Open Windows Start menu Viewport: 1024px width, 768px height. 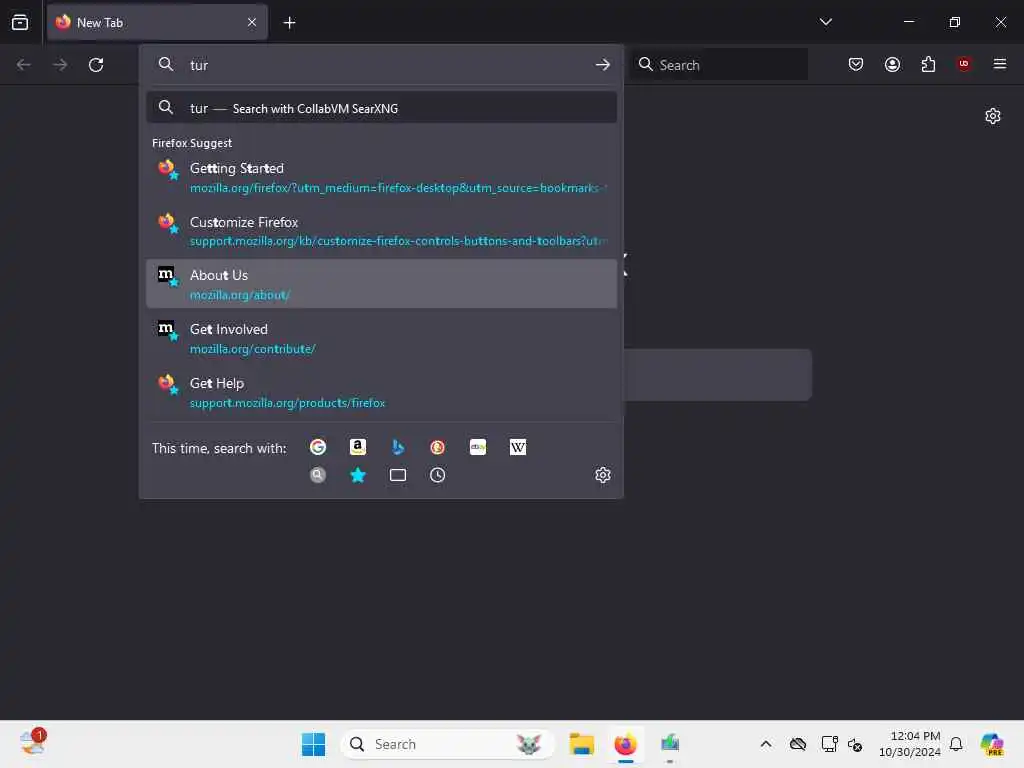pos(313,744)
